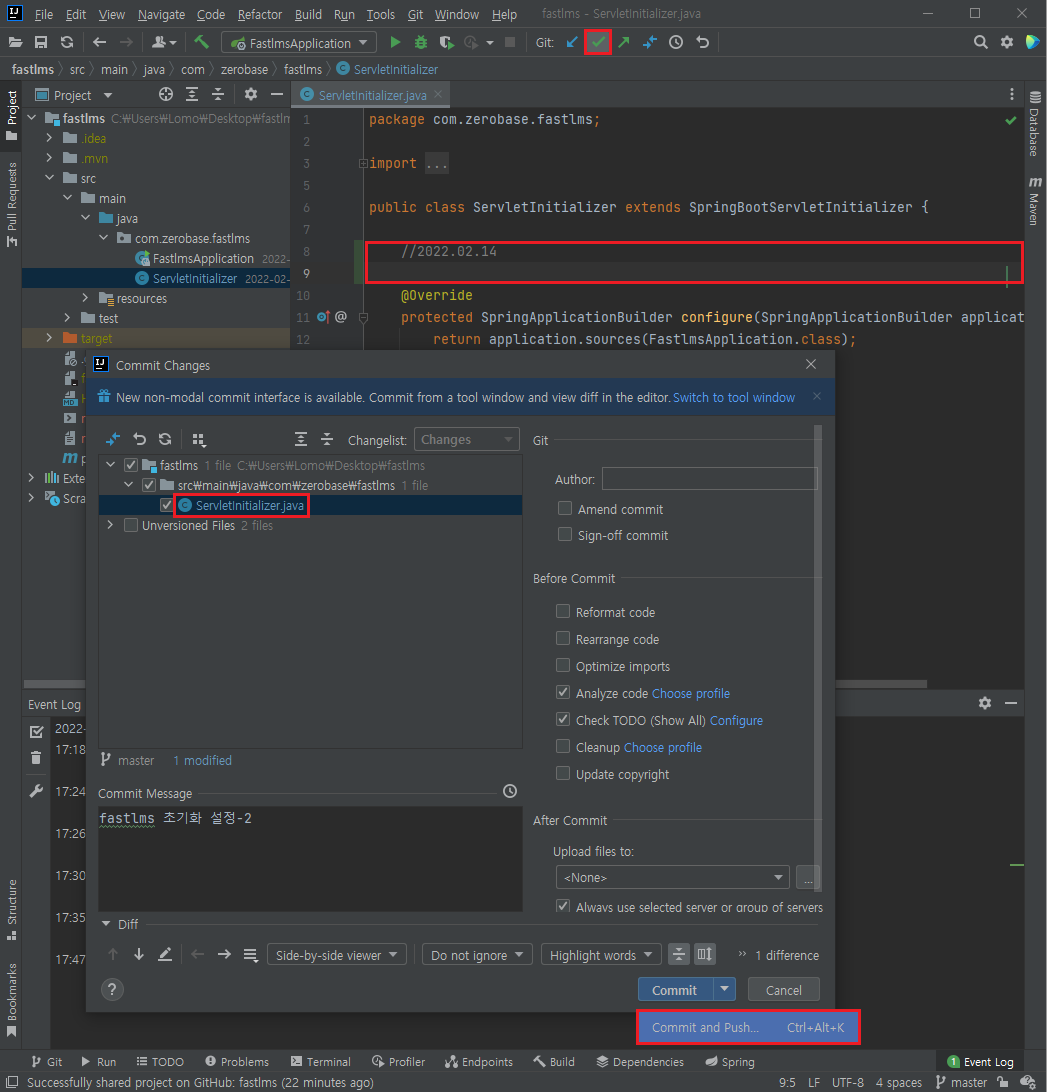Viewport: 1047px width, 1092px height.
Task: Uncheck Check TODO checkbox
Action: tap(563, 719)
